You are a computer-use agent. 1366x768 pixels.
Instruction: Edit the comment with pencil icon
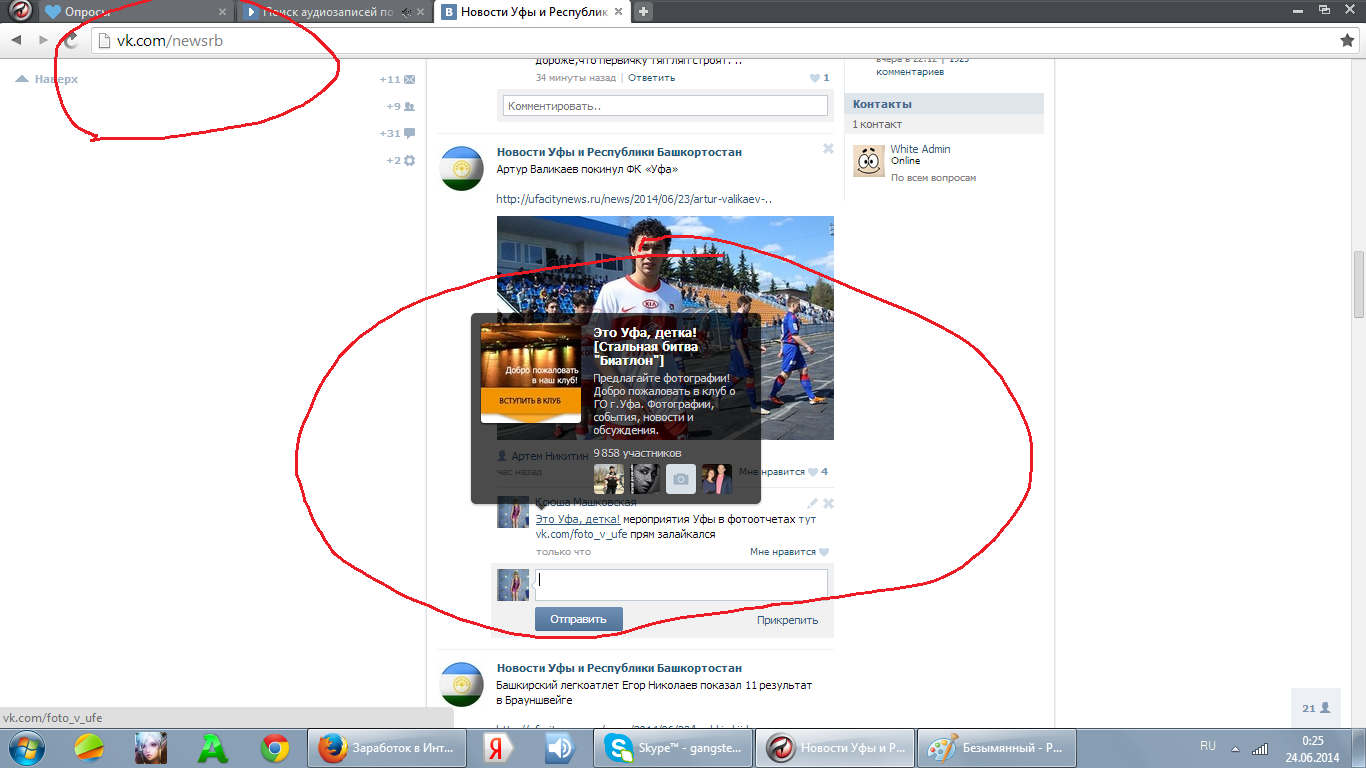pos(813,503)
